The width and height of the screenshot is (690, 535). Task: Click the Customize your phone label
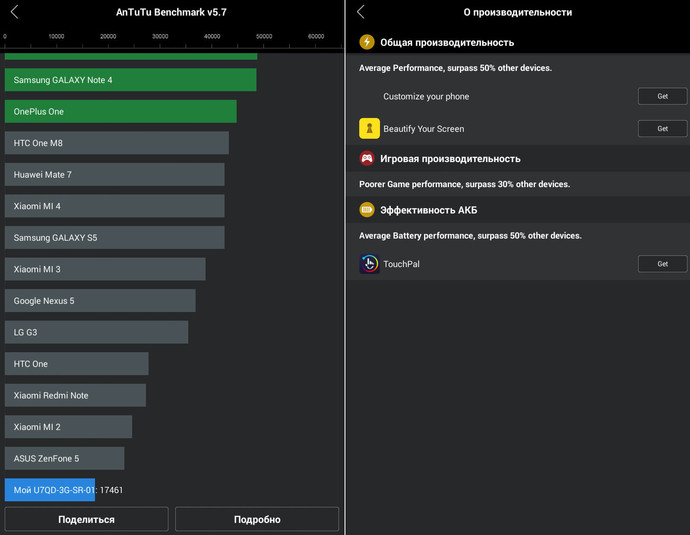coord(426,96)
